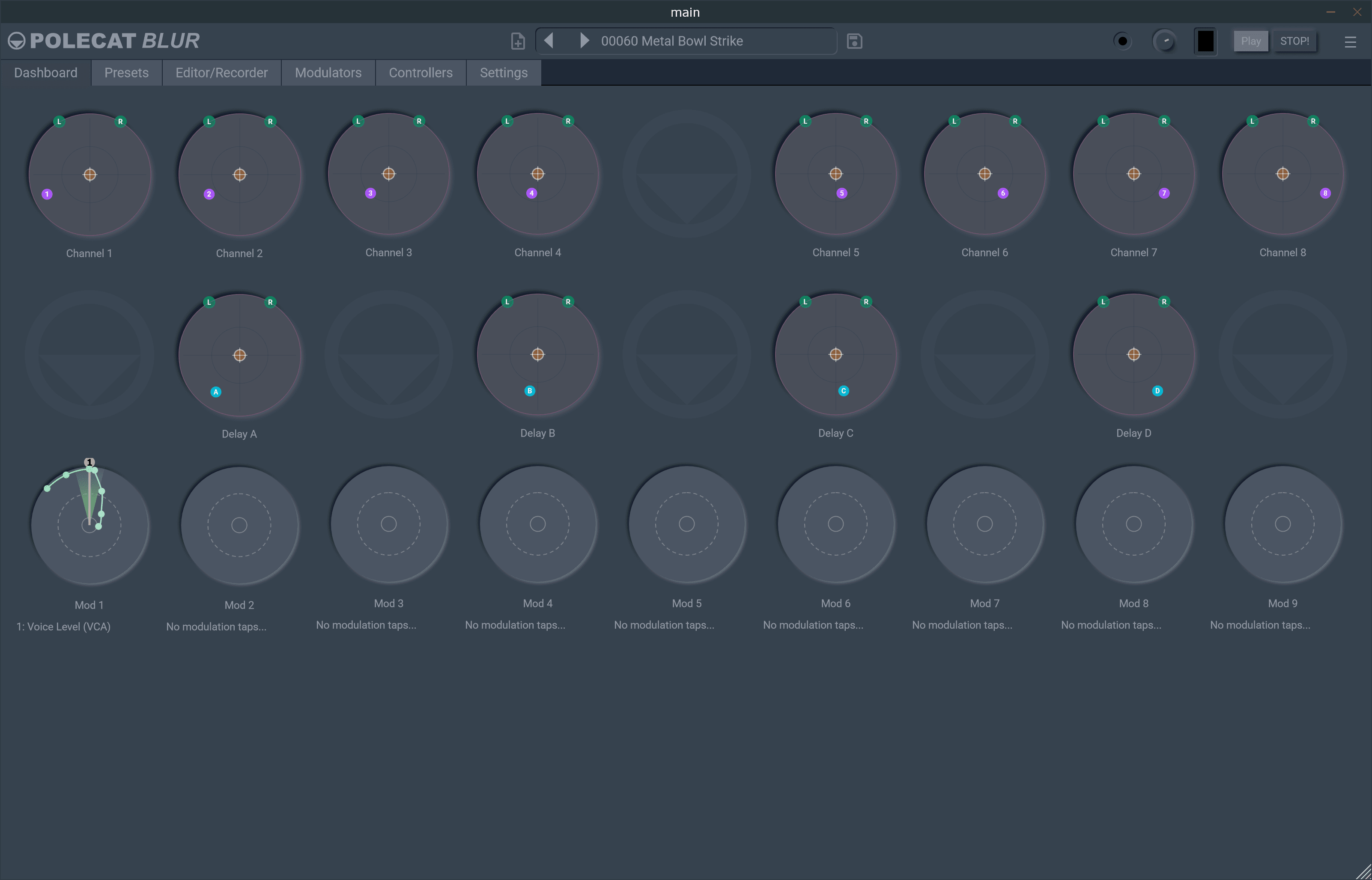Click the Mod 1 modulator dial
Viewport: 1372px width, 880px height.
coord(90,525)
